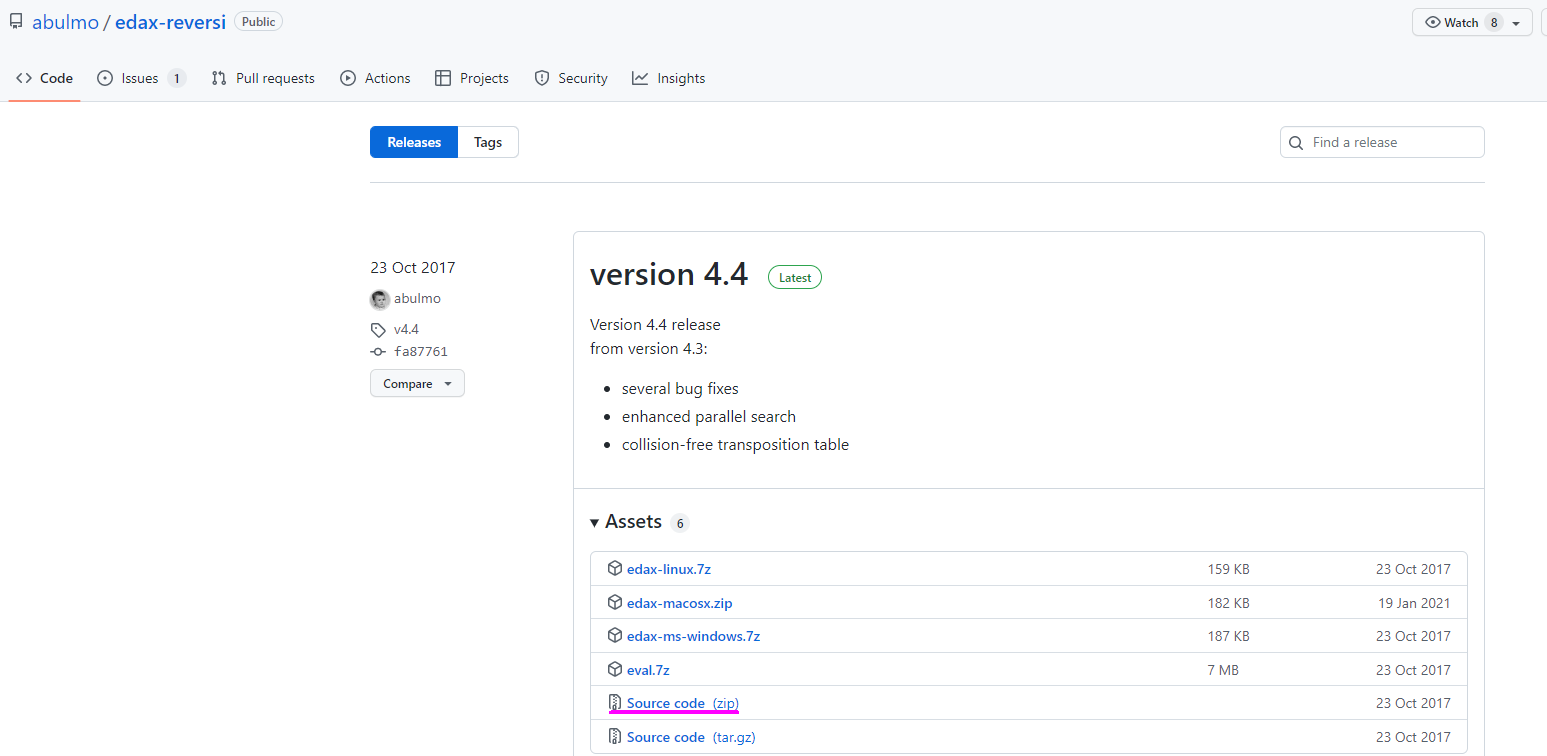This screenshot has height=756, width=1547.
Task: Click the Watch button
Action: click(1472, 22)
